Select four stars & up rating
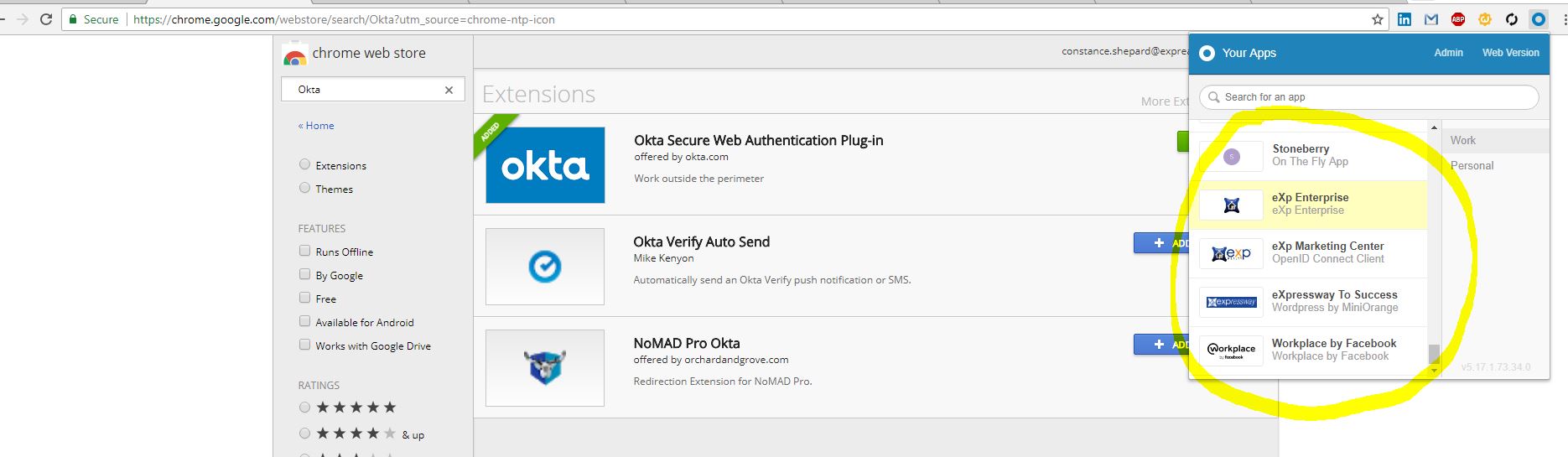Viewport: 1568px width, 457px height. pos(305,434)
